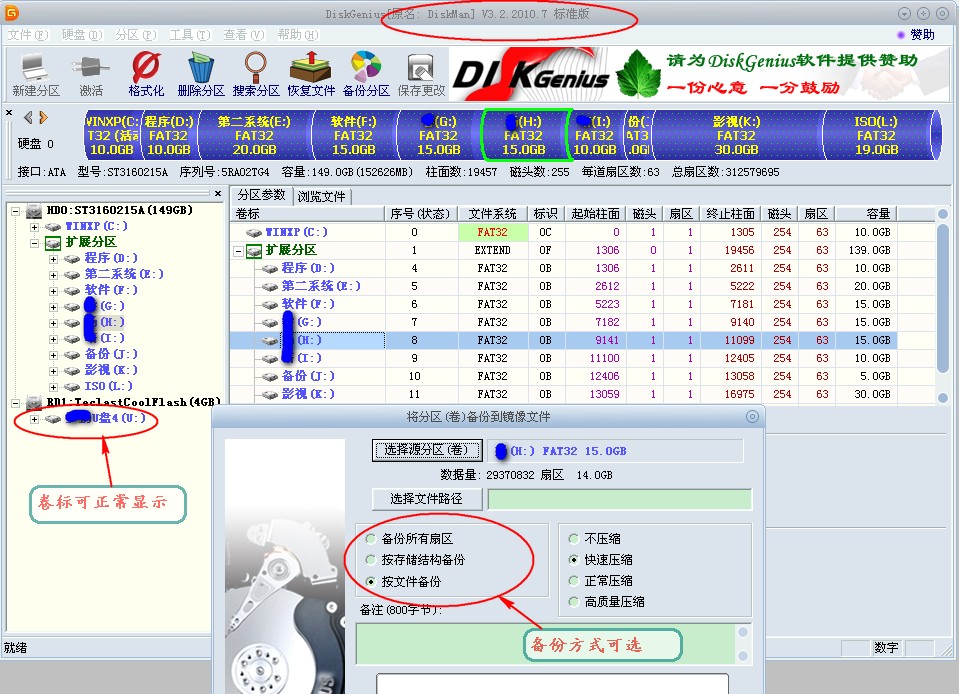Select the 软件(F:) partition bar block
Screen dimensions: 959x694
(x=354, y=135)
